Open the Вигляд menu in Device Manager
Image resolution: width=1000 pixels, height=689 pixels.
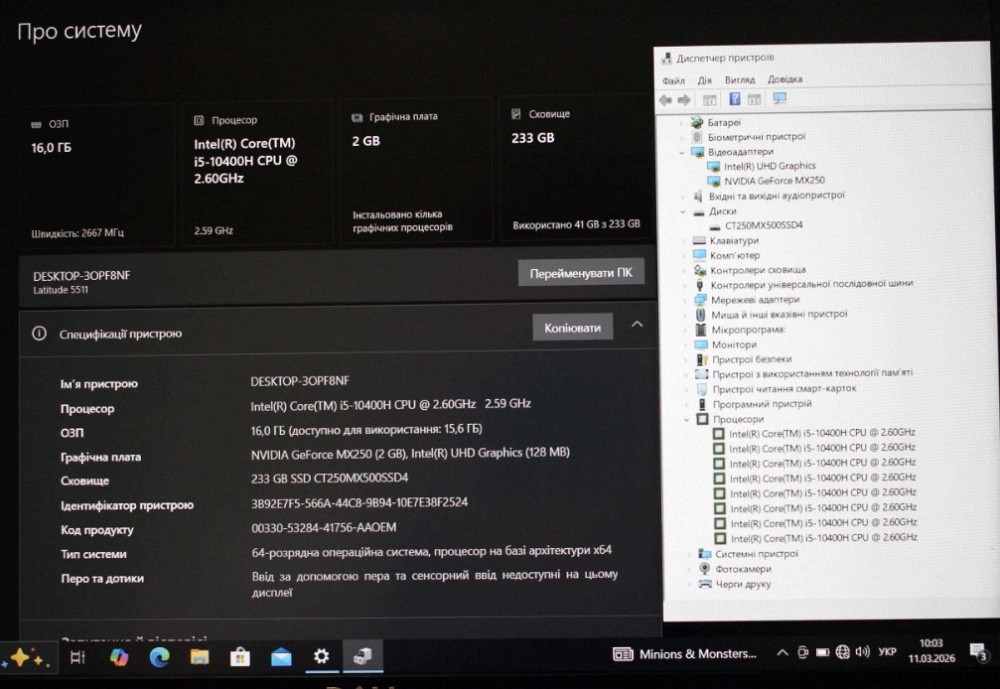click(x=739, y=78)
